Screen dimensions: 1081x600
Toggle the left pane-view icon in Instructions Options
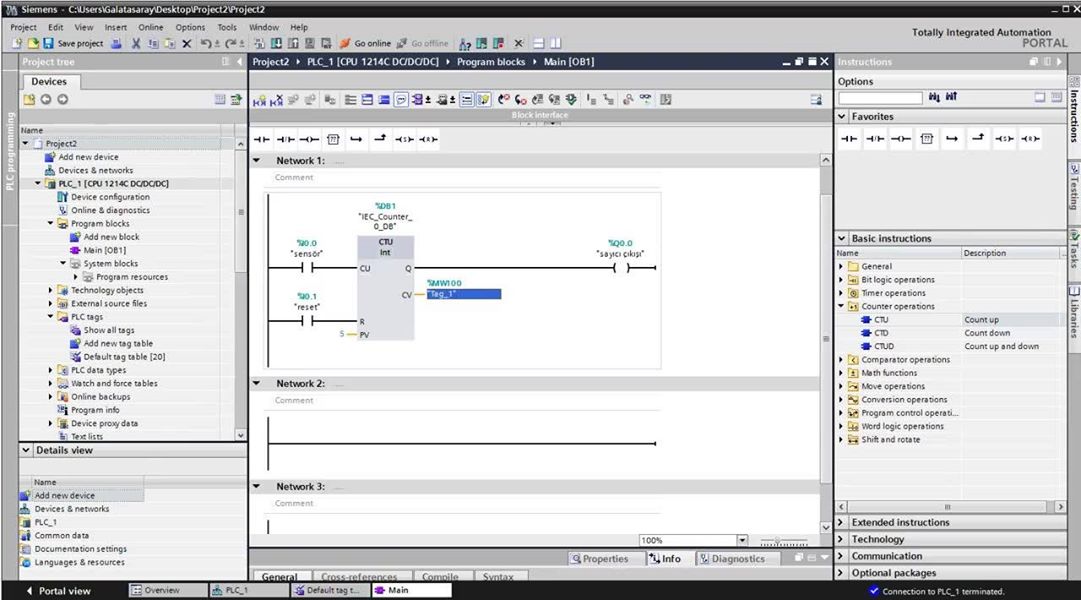click(x=1040, y=97)
